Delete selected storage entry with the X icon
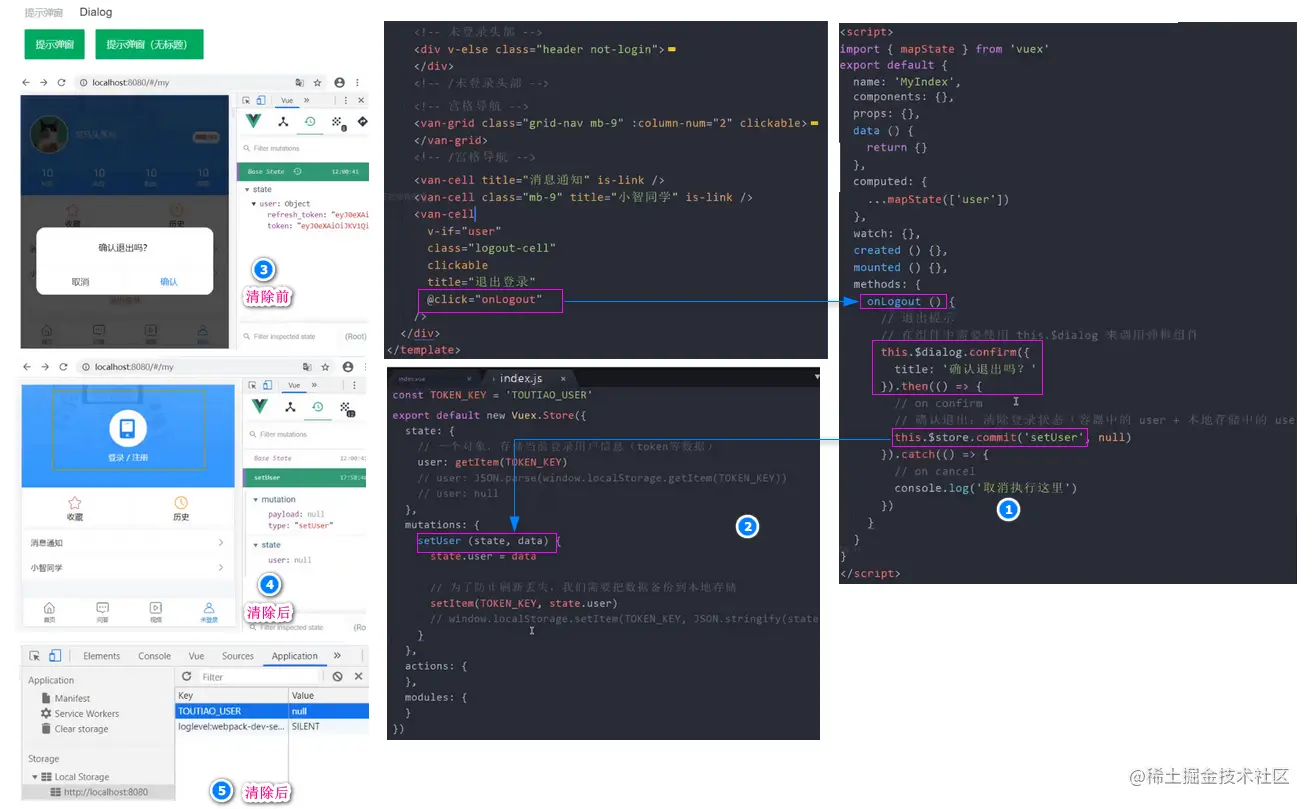Viewport: 1312px width, 809px height. (358, 677)
